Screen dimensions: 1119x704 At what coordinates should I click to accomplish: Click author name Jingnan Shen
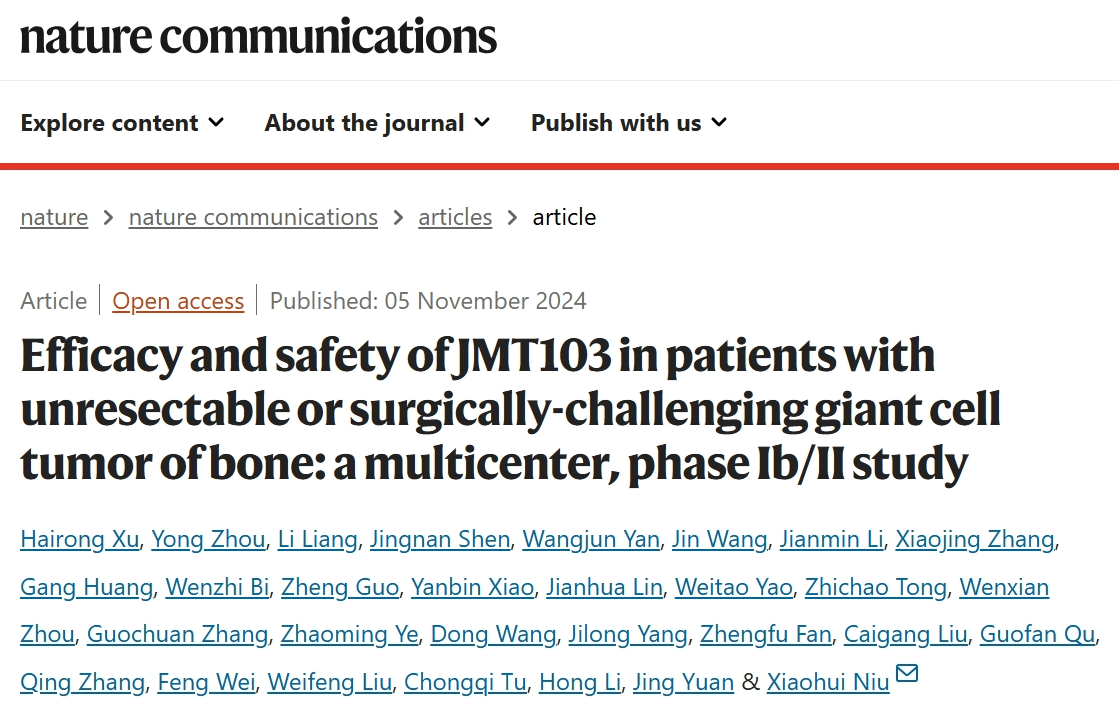tap(440, 540)
